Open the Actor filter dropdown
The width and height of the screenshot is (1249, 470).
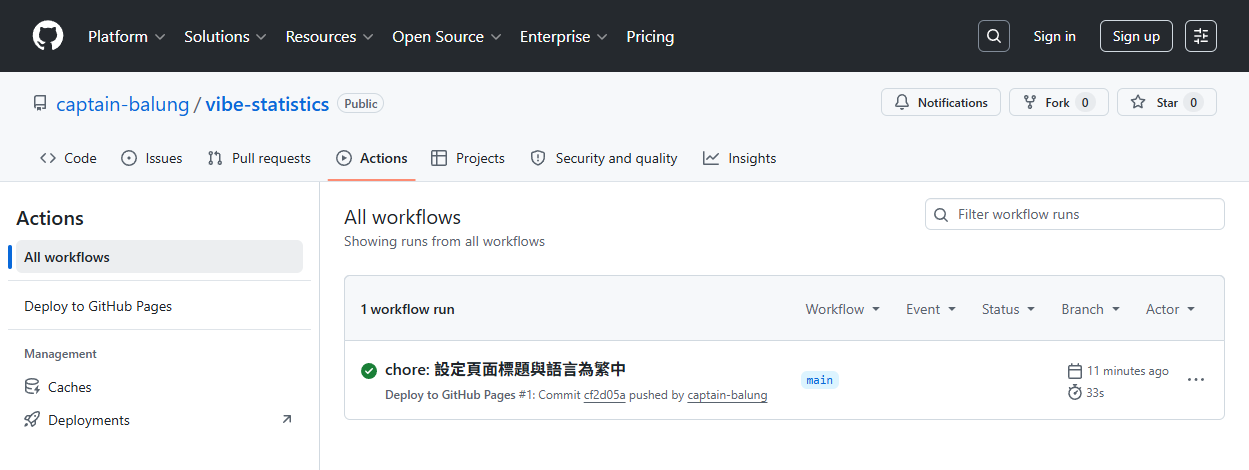click(1170, 309)
